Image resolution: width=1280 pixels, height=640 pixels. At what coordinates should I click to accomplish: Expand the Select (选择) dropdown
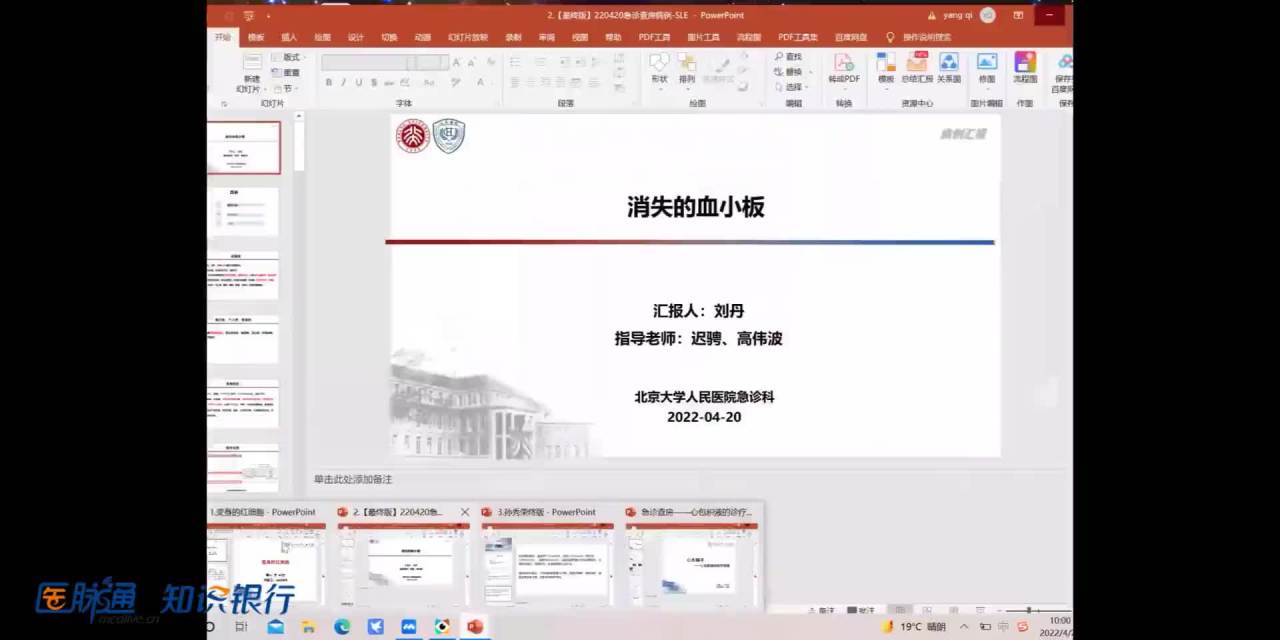pos(793,87)
